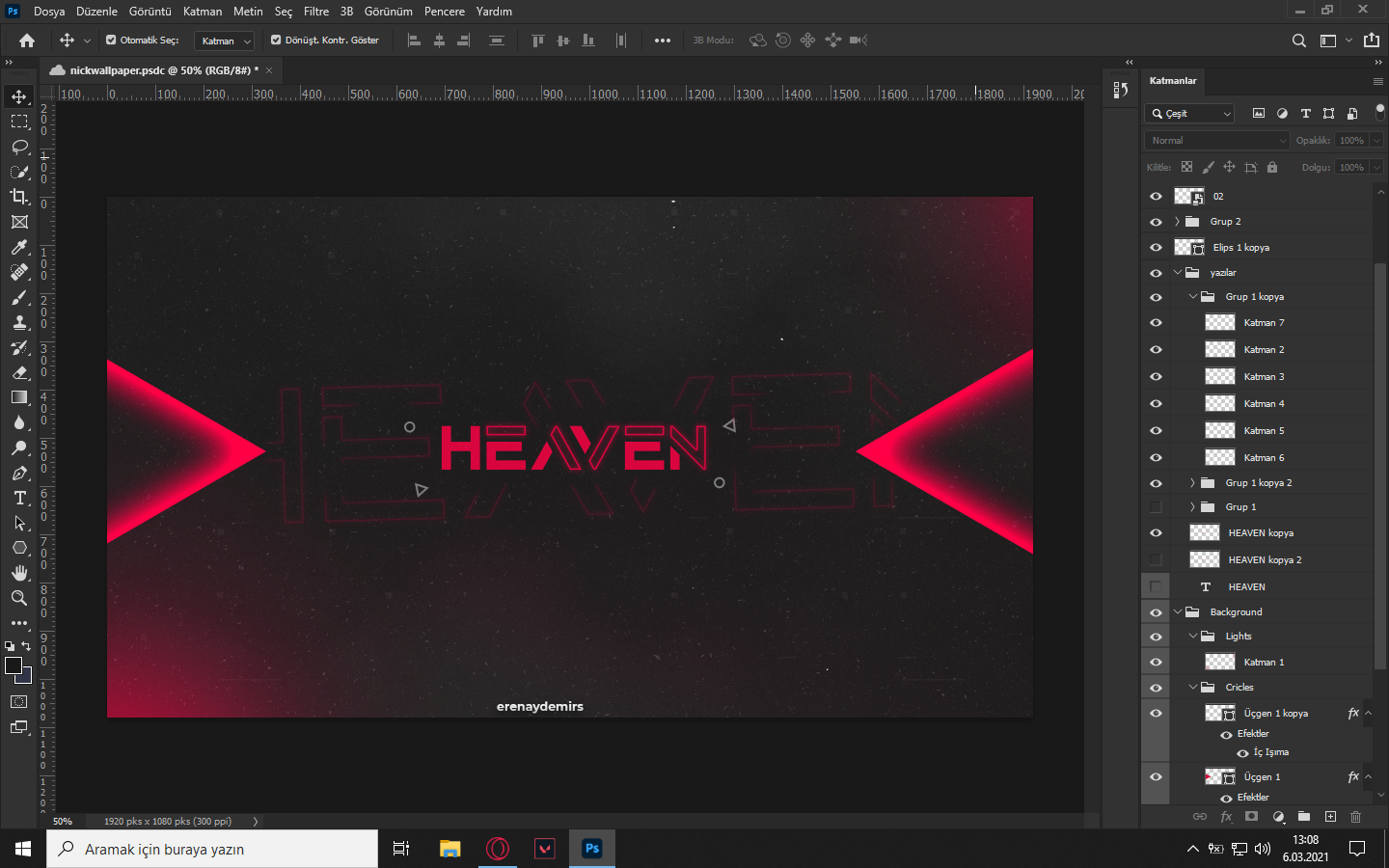Select the Eyedropper tool

pos(19,247)
